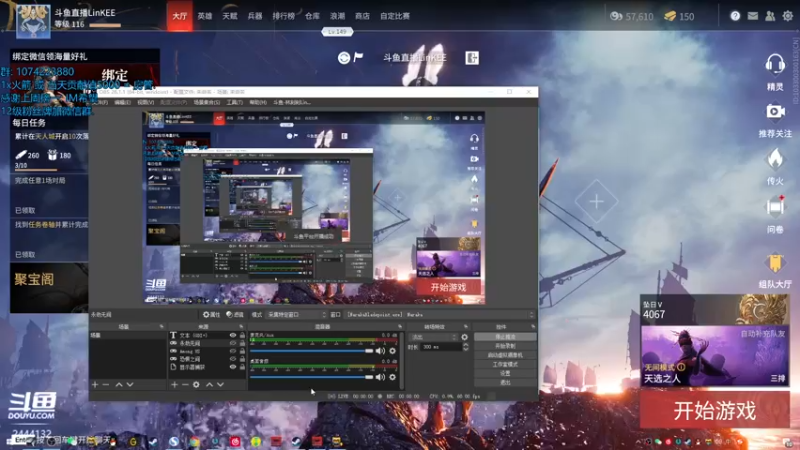This screenshot has width=800, height=450.
Task: Click 属性 properties button in source toolbar
Action: coord(211,315)
